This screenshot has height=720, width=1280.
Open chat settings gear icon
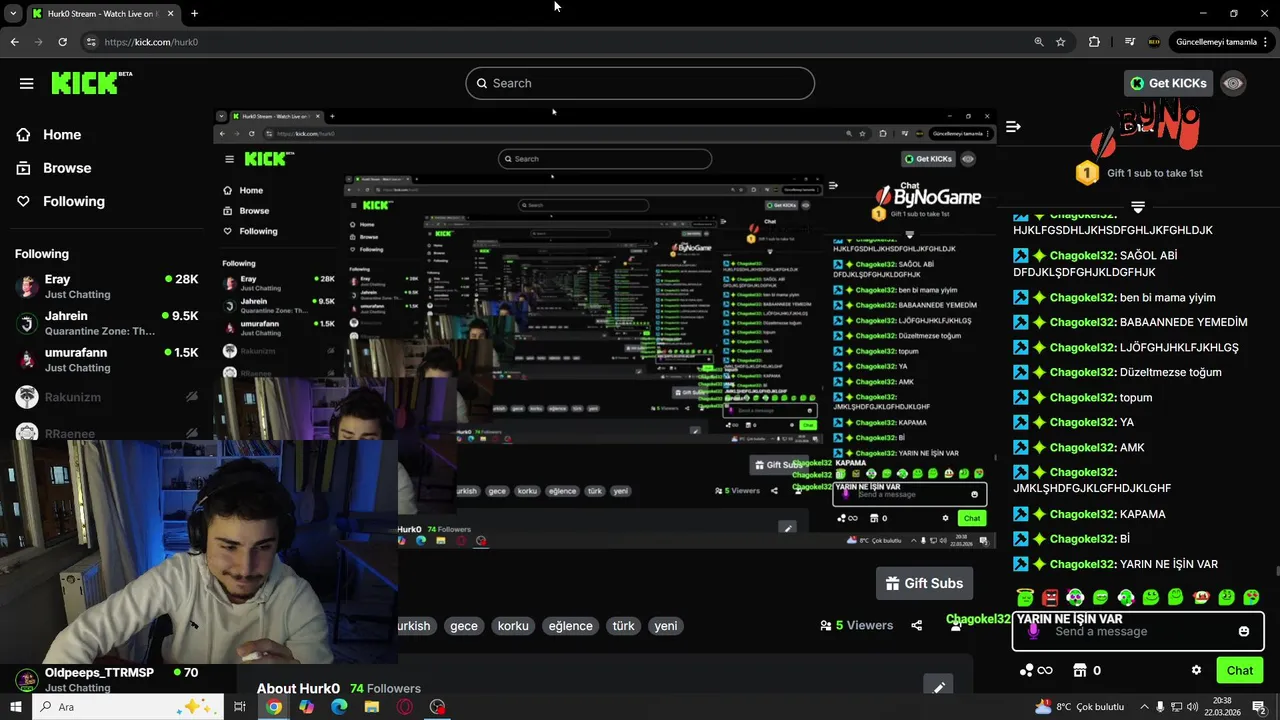[1196, 670]
